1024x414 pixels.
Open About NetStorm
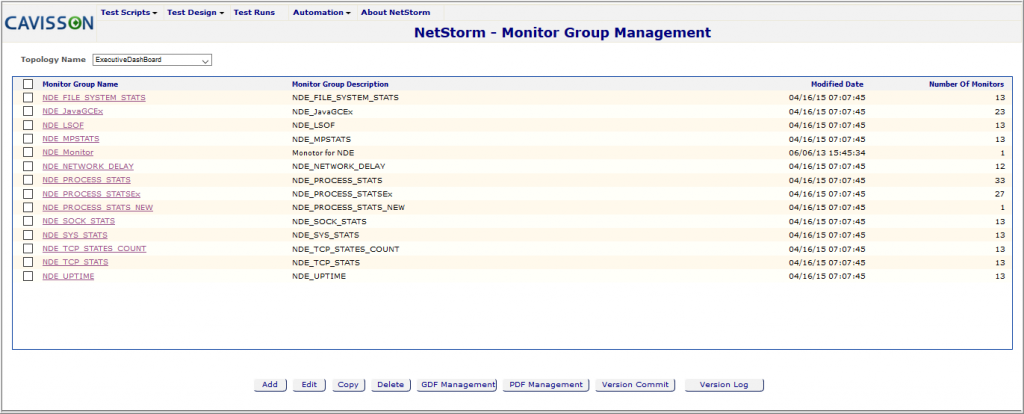395,12
